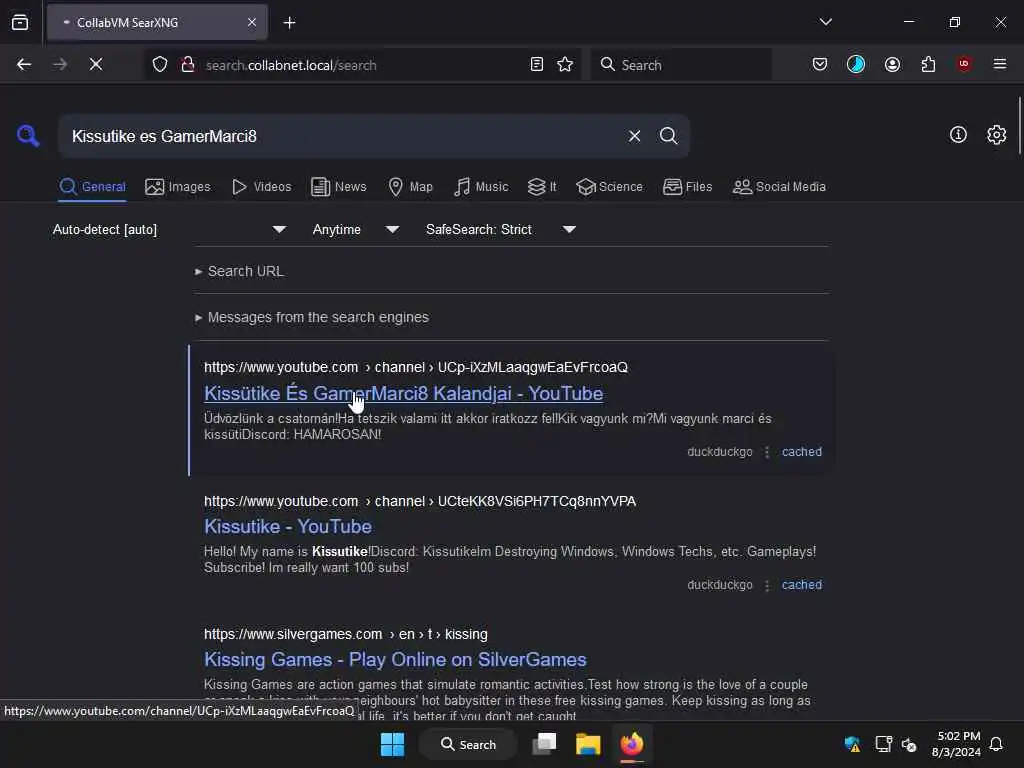Screen dimensions: 1024x768
Task: Switch to the Music category
Action: coord(481,187)
